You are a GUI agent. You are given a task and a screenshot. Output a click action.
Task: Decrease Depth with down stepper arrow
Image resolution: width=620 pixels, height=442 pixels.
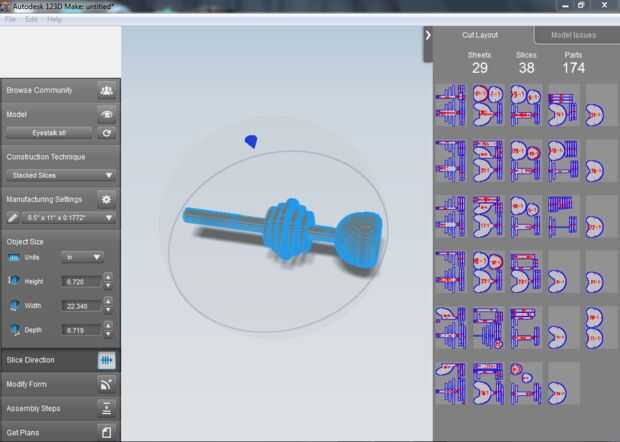coord(108,334)
